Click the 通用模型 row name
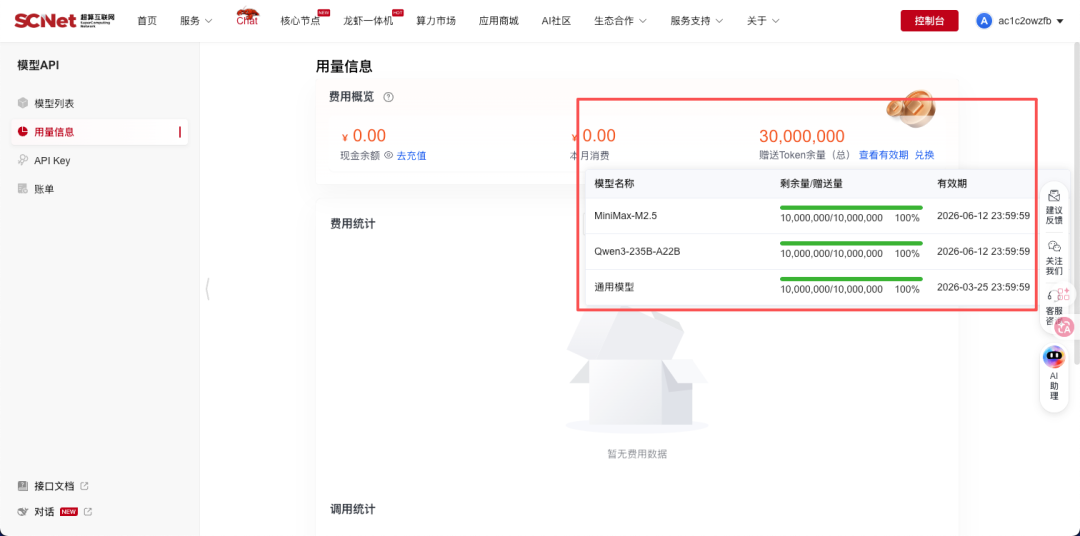Viewport: 1080px width, 536px height. [x=614, y=287]
